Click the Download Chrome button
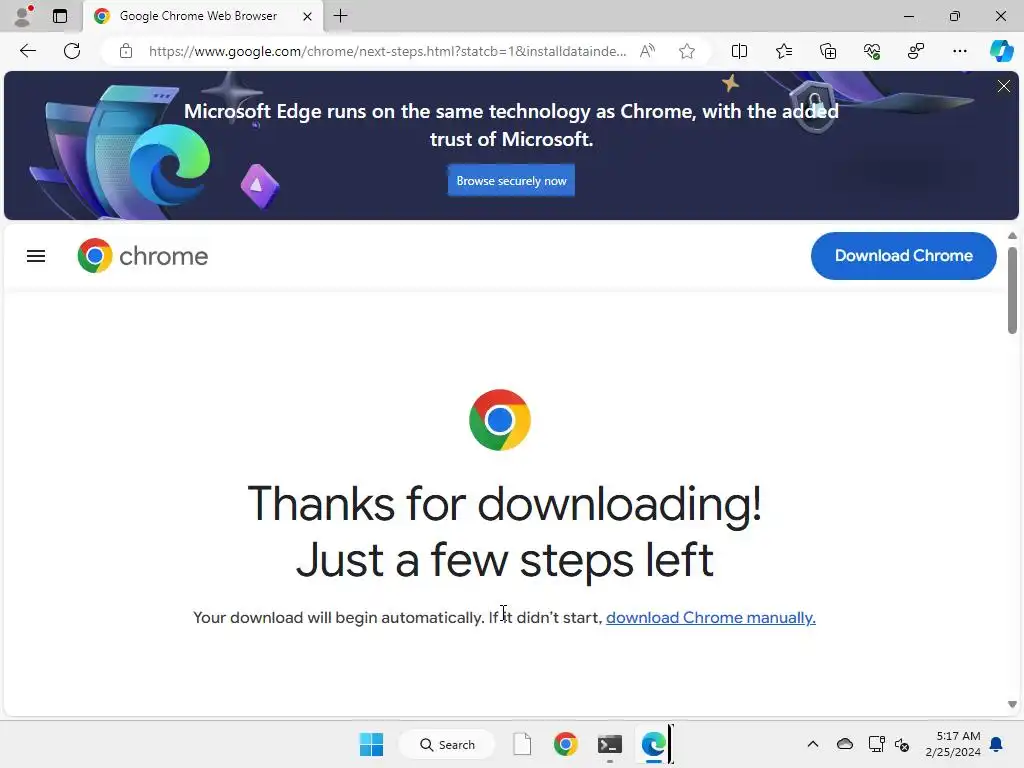The image size is (1024, 768). click(x=903, y=255)
